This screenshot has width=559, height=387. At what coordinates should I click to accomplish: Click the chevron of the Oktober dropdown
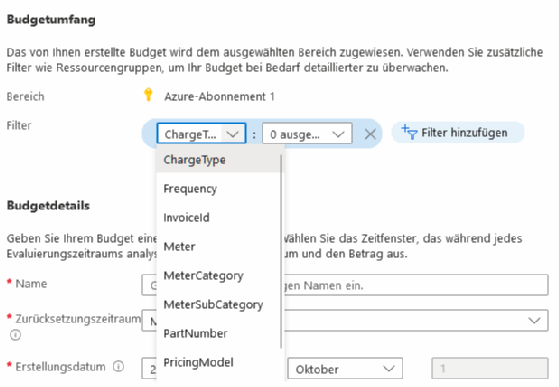tap(388, 368)
